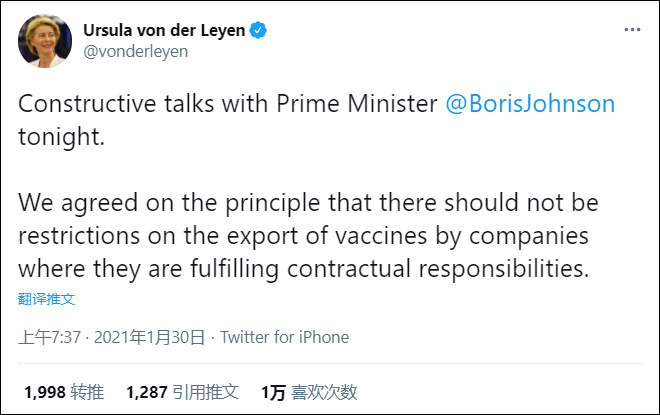
Task: Open the 喜欢次数 likes list label
Action: click(322, 392)
